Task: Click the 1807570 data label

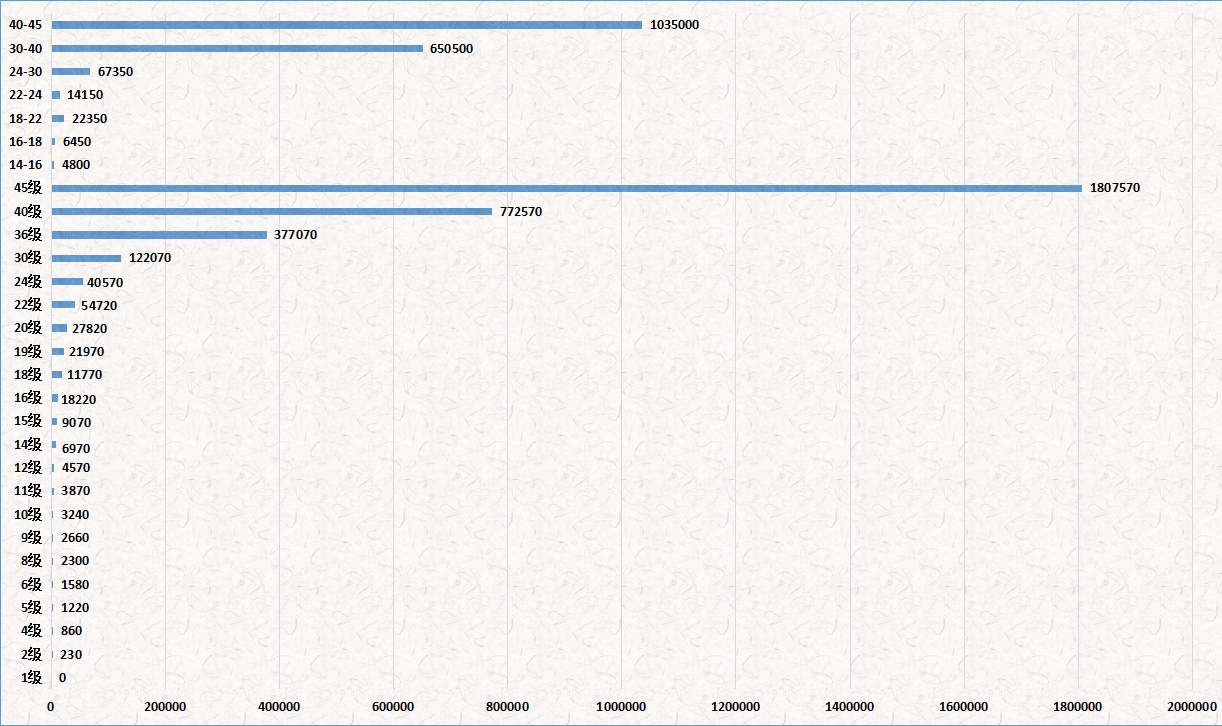Action: [x=1115, y=188]
